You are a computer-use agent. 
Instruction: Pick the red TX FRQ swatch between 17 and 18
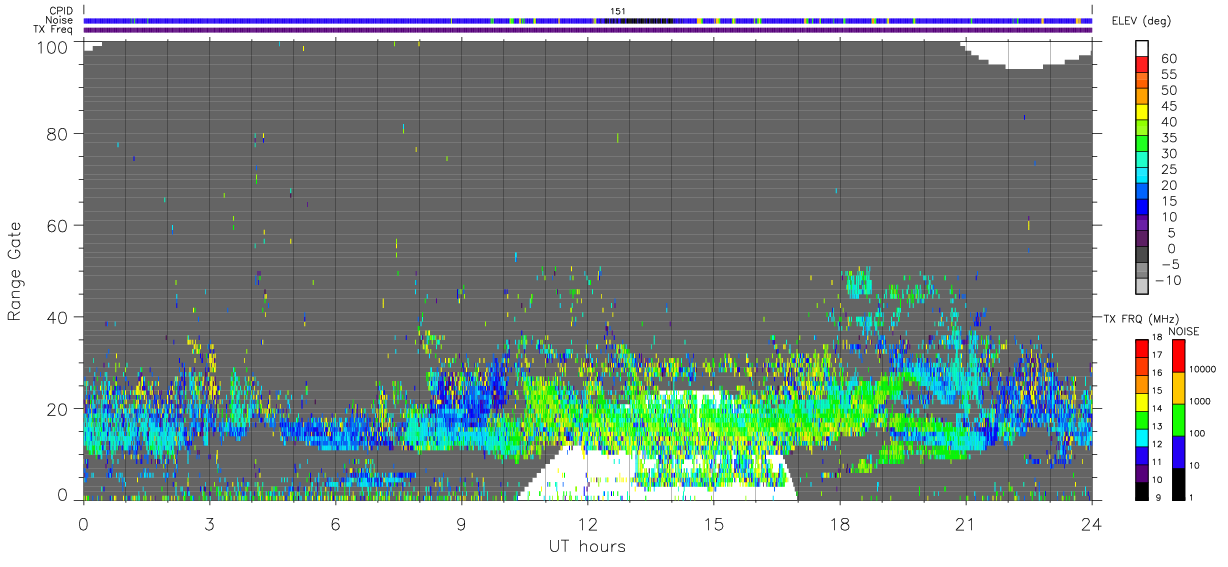pyautogui.click(x=1142, y=348)
